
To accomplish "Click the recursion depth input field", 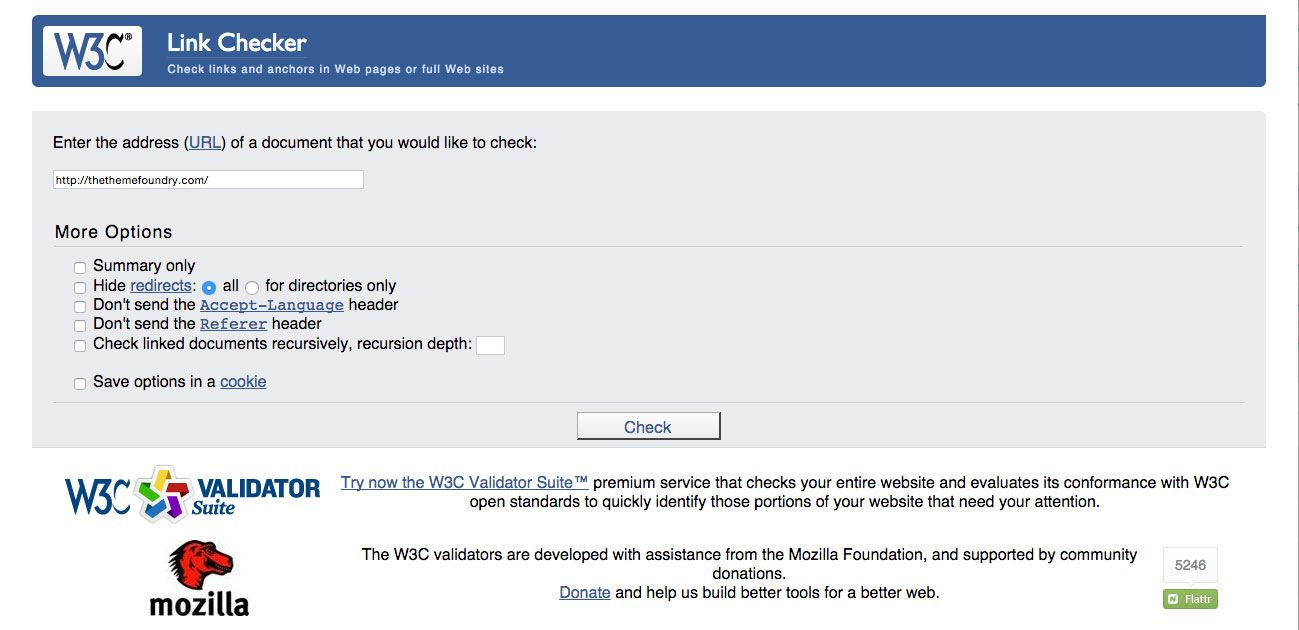I will pos(490,345).
